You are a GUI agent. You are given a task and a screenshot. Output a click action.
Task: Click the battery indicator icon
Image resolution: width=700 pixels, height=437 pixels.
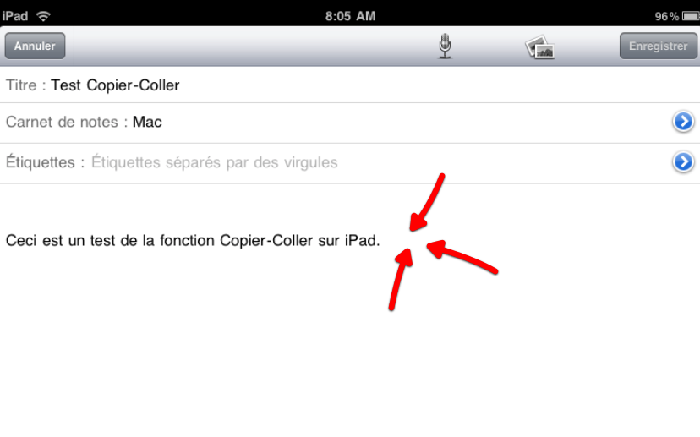point(691,17)
